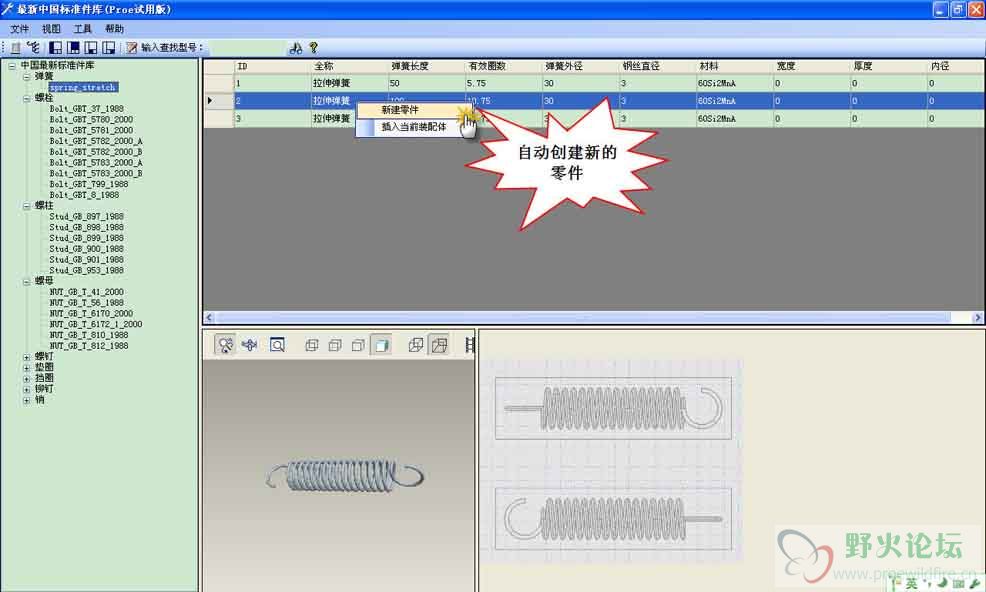The width and height of the screenshot is (986, 592).
Task: Switch preview to shaded cube display
Action: point(381,345)
